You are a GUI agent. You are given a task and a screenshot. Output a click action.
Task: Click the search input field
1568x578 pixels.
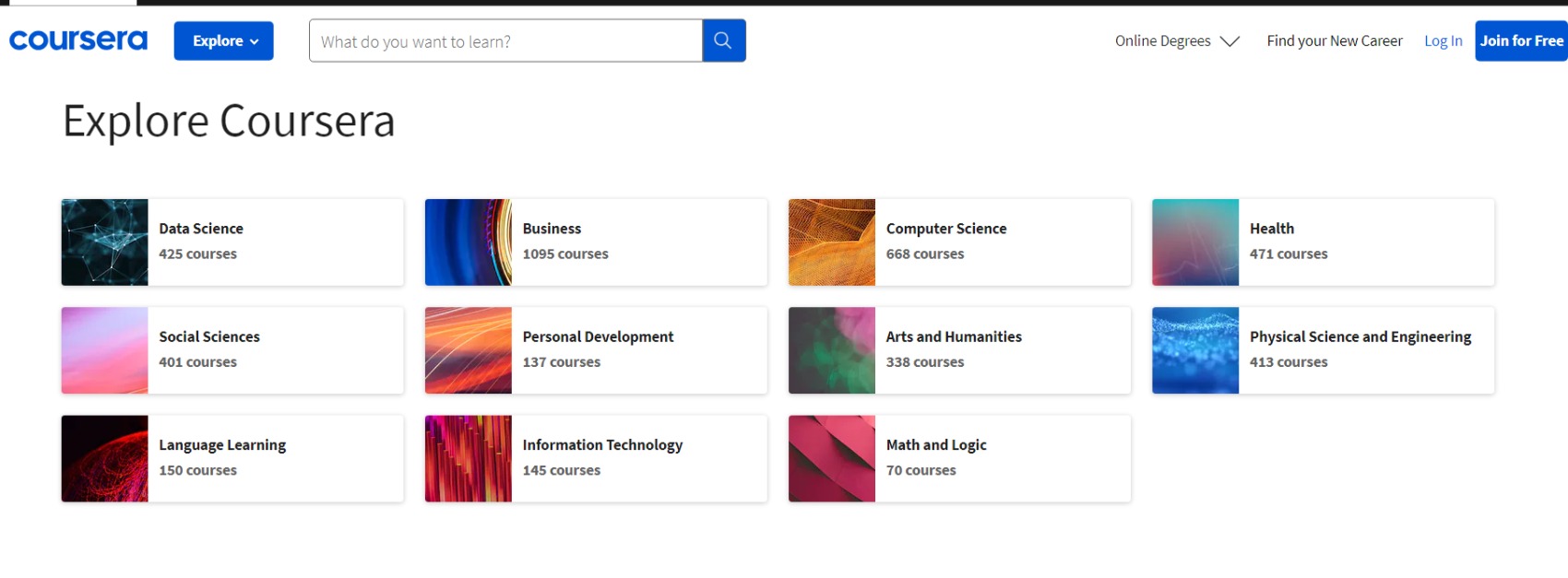505,41
